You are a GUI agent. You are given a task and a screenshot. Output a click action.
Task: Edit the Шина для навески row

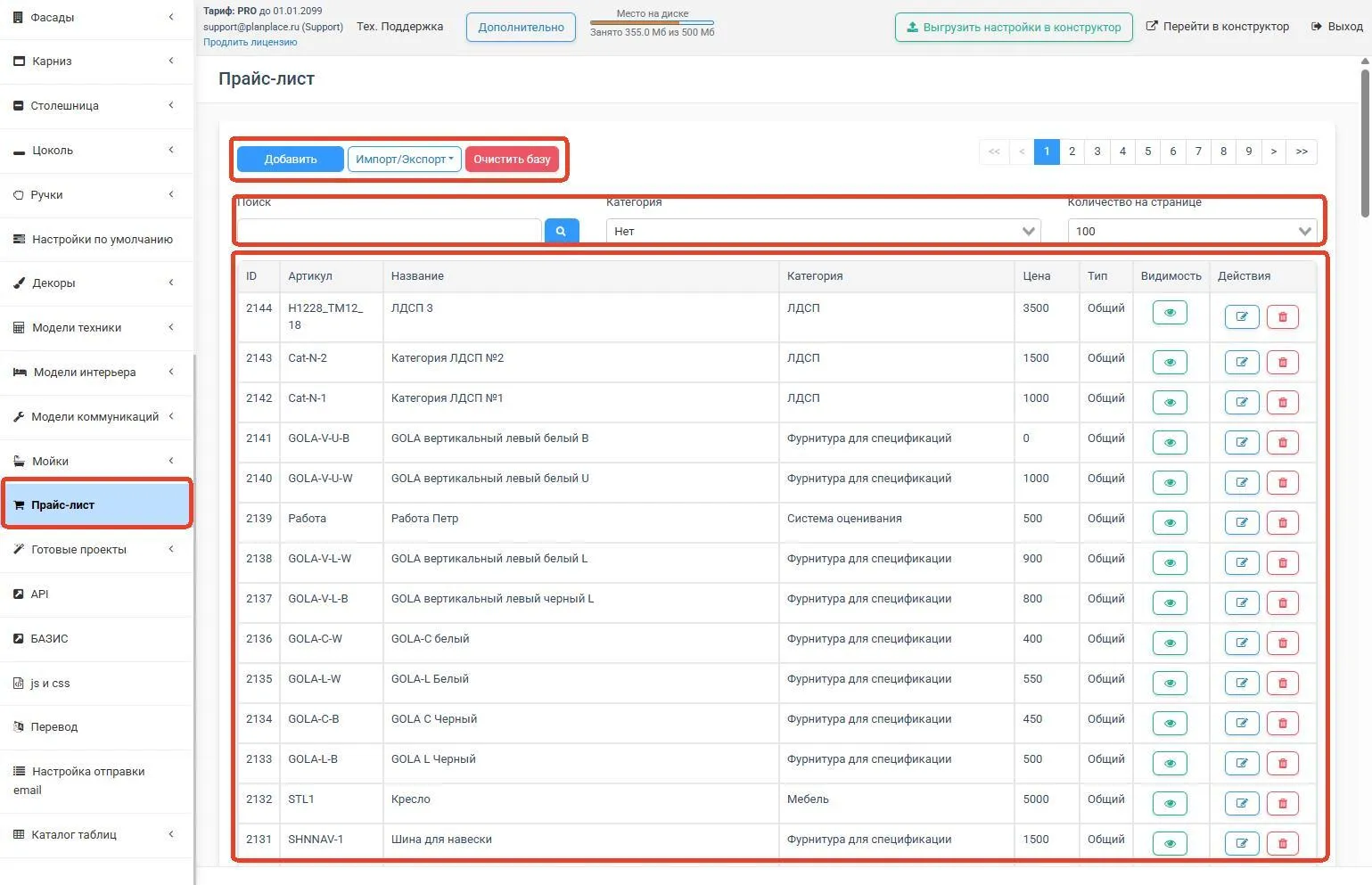(x=1241, y=843)
